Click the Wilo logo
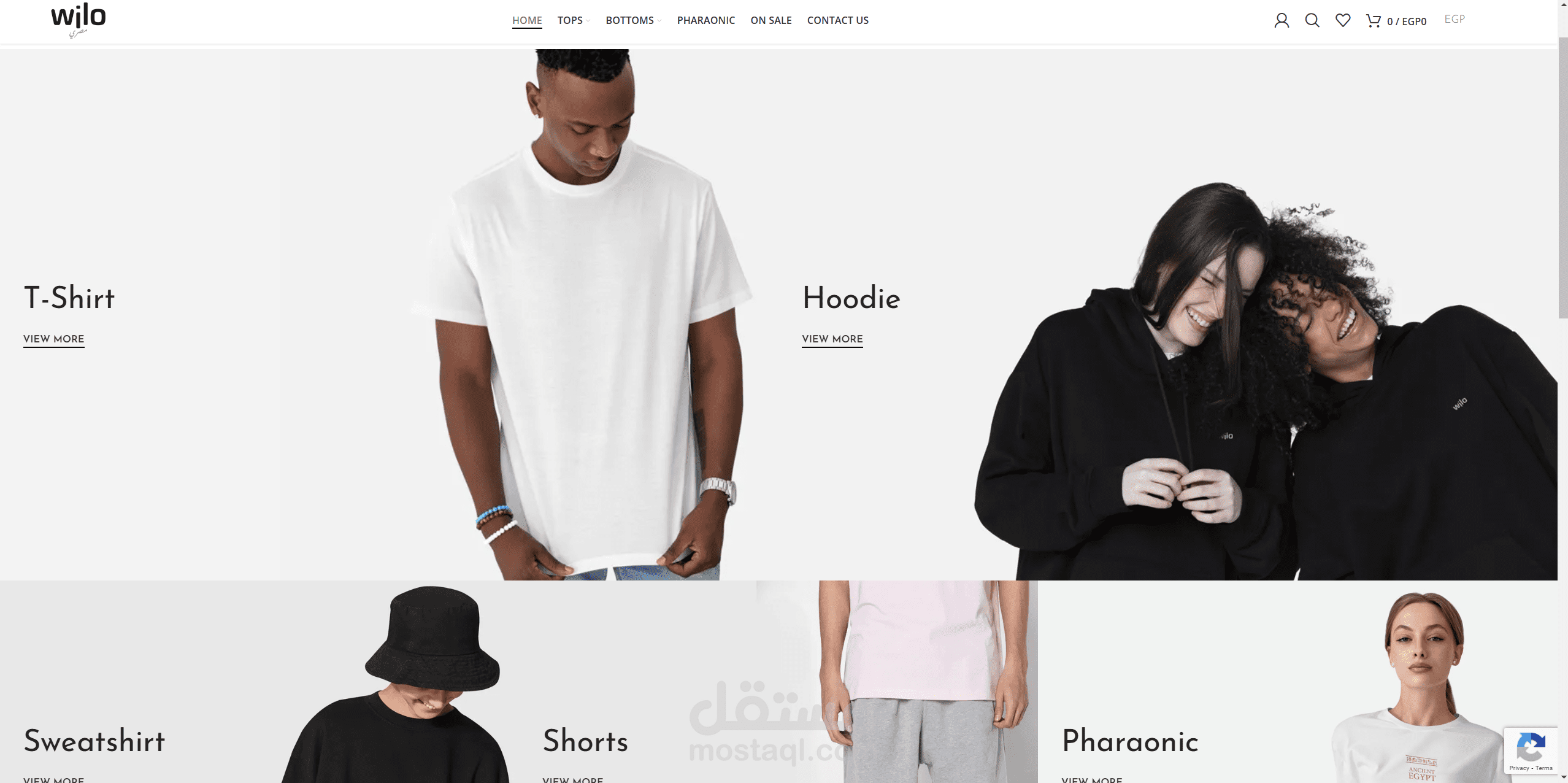The image size is (1568, 783). click(x=79, y=20)
